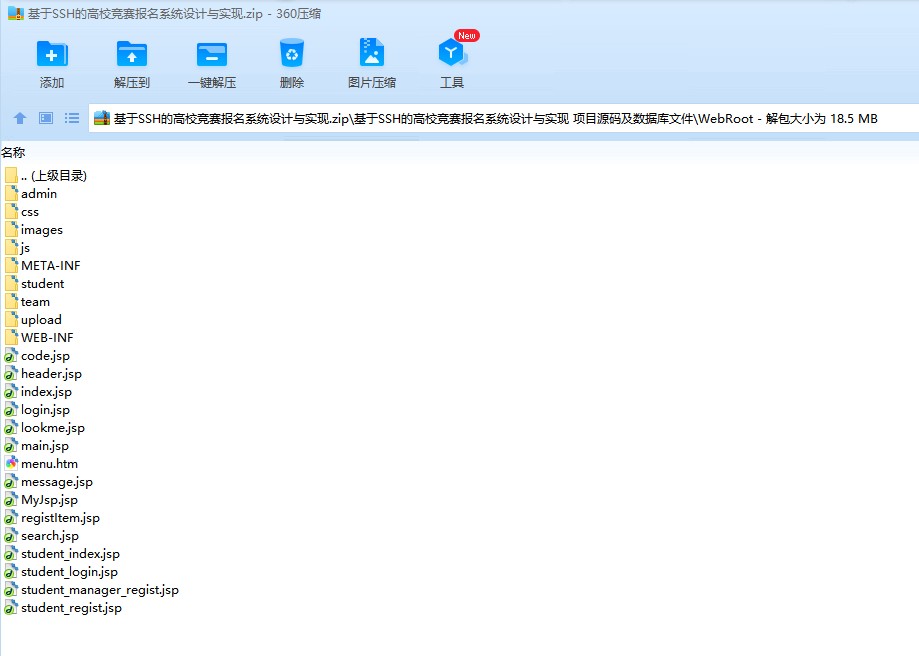Select the header.jsp file icon

point(11,374)
